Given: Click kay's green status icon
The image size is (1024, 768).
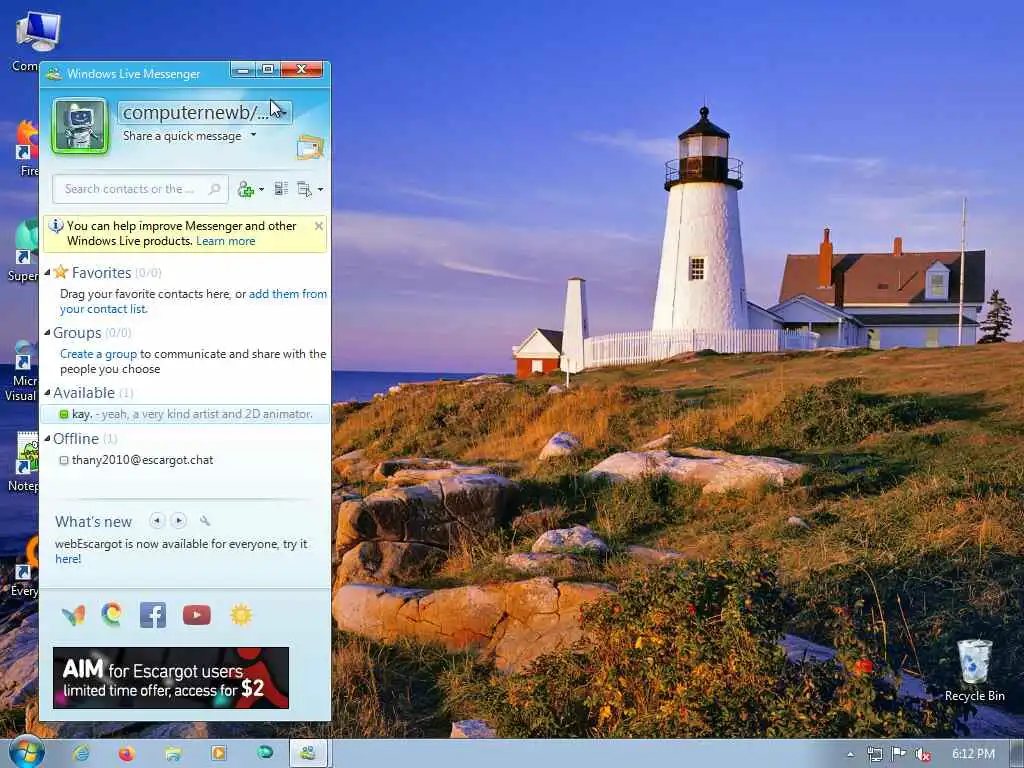Looking at the screenshot, I should pyautogui.click(x=63, y=414).
